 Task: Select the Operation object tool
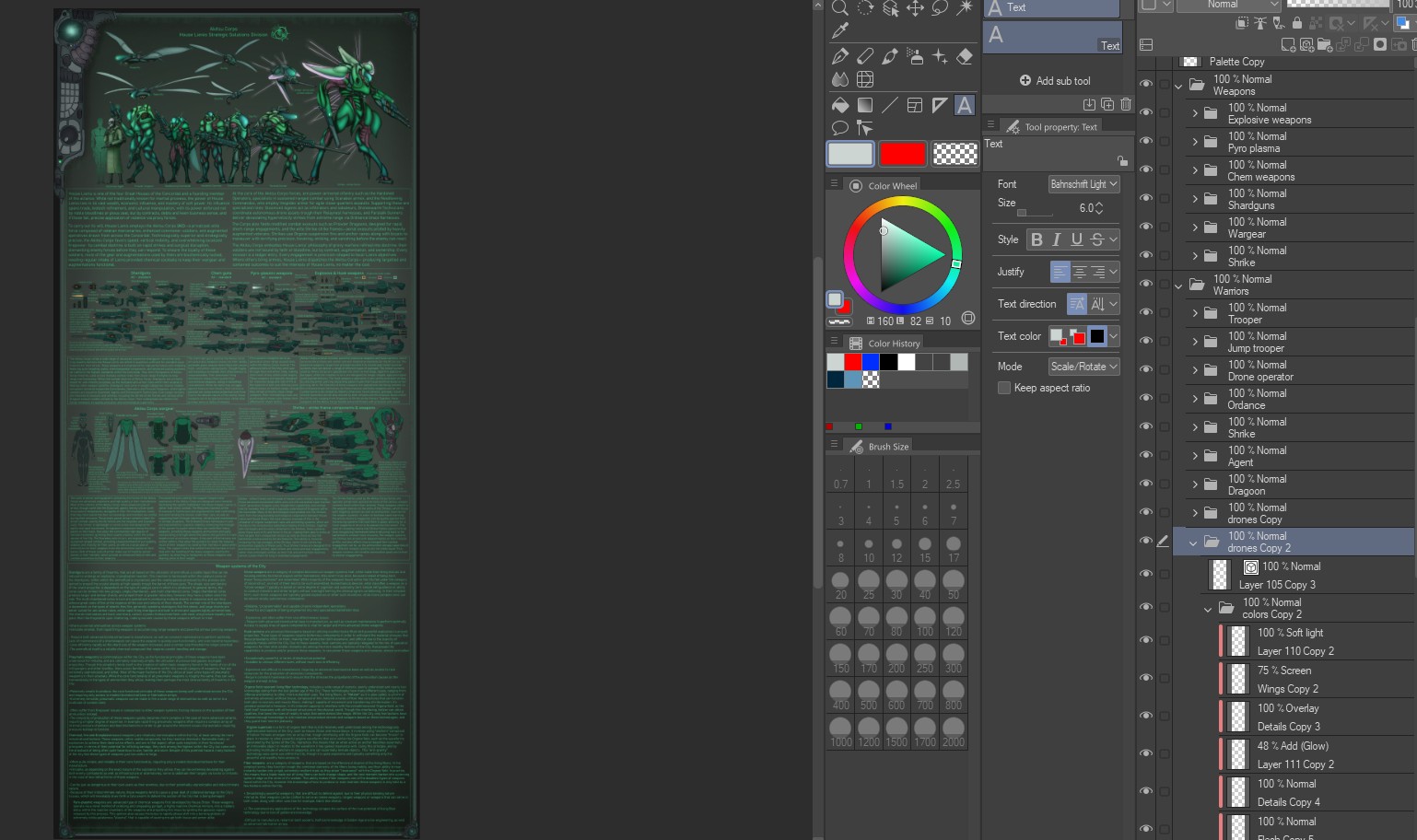[890, 8]
